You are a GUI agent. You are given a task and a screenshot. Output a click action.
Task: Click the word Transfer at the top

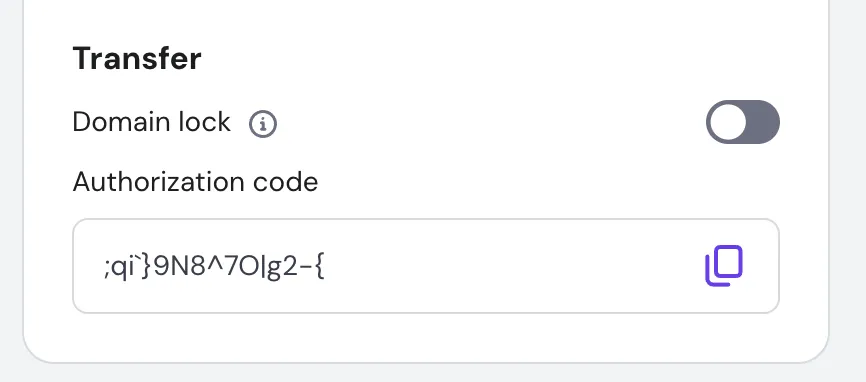(x=137, y=59)
